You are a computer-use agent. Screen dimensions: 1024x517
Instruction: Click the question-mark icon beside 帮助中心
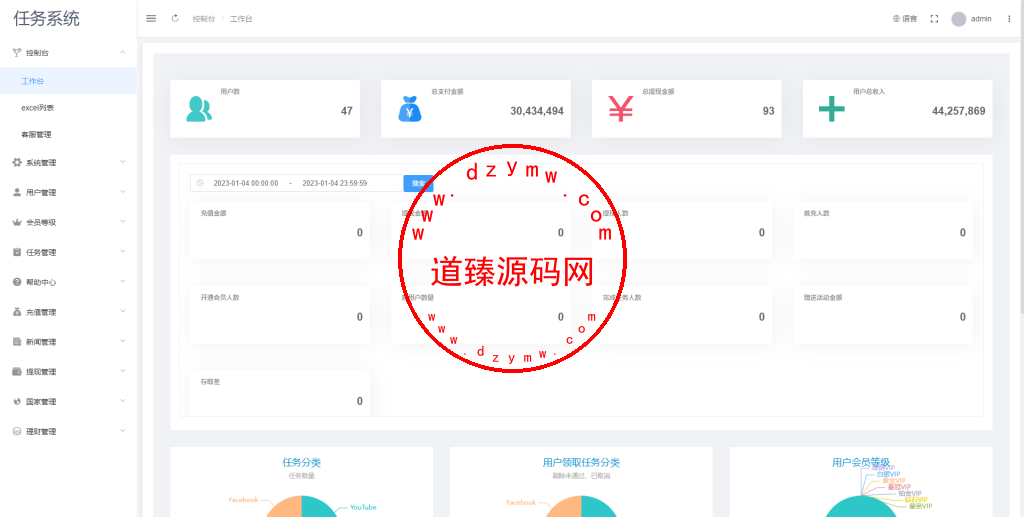pos(17,282)
